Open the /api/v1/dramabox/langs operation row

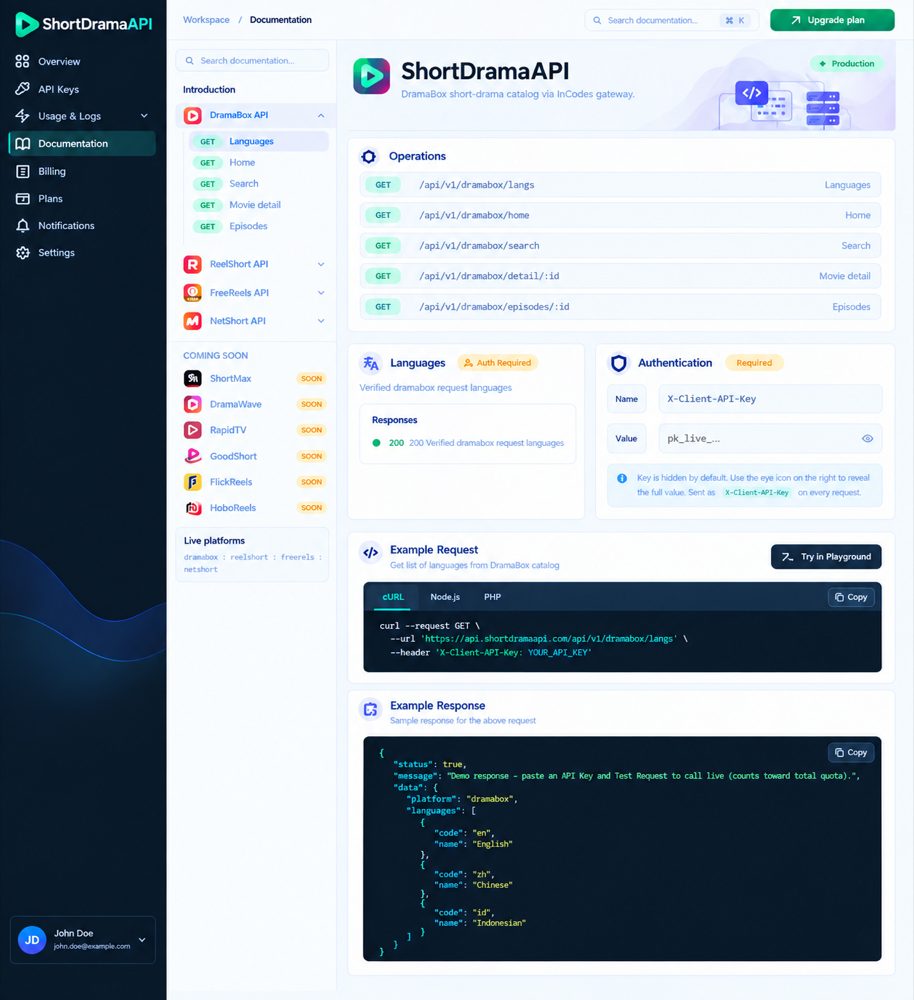coord(620,185)
